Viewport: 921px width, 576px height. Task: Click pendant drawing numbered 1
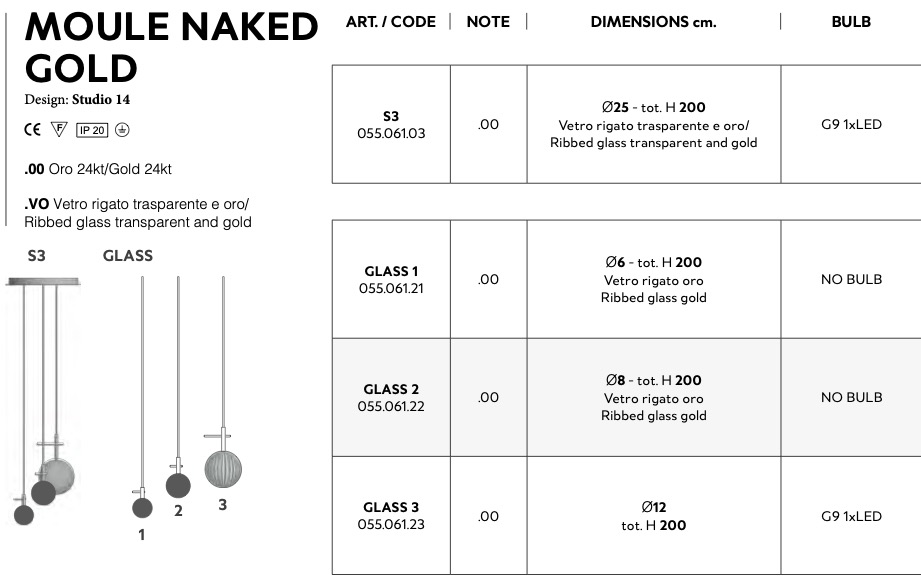pos(142,505)
